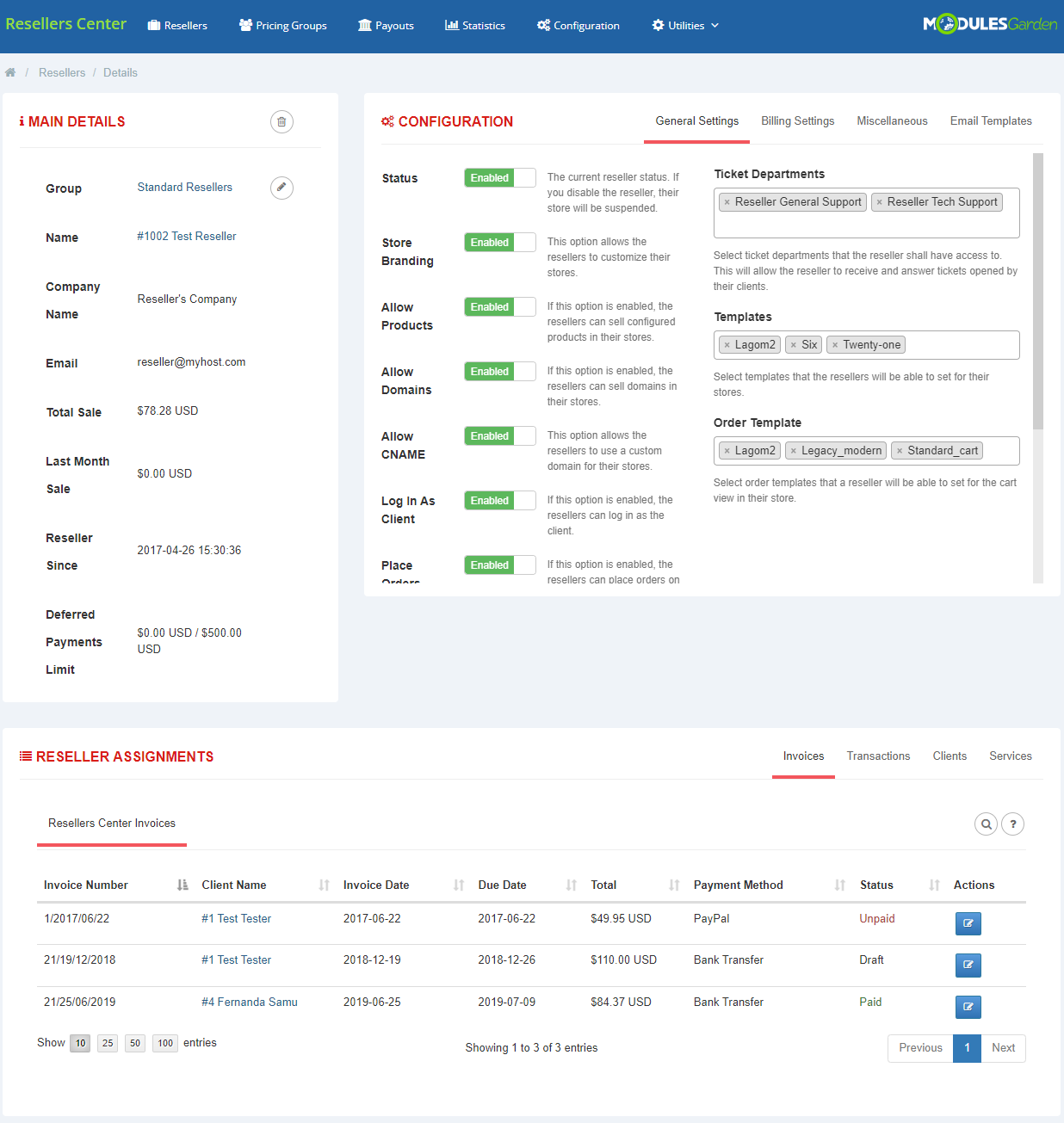Screen dimensions: 1064x1123
Task: Remove Lagom2 from Templates
Action: [727, 345]
